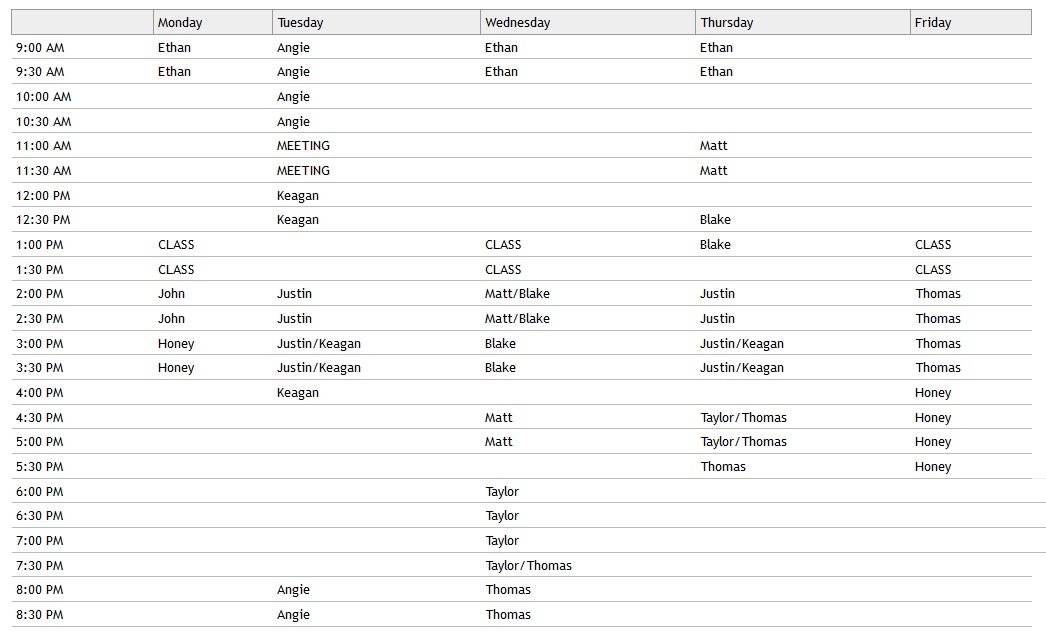
Task: Click Matt/Blake in Wednesday's 2:00 PM slot
Action: tap(517, 294)
